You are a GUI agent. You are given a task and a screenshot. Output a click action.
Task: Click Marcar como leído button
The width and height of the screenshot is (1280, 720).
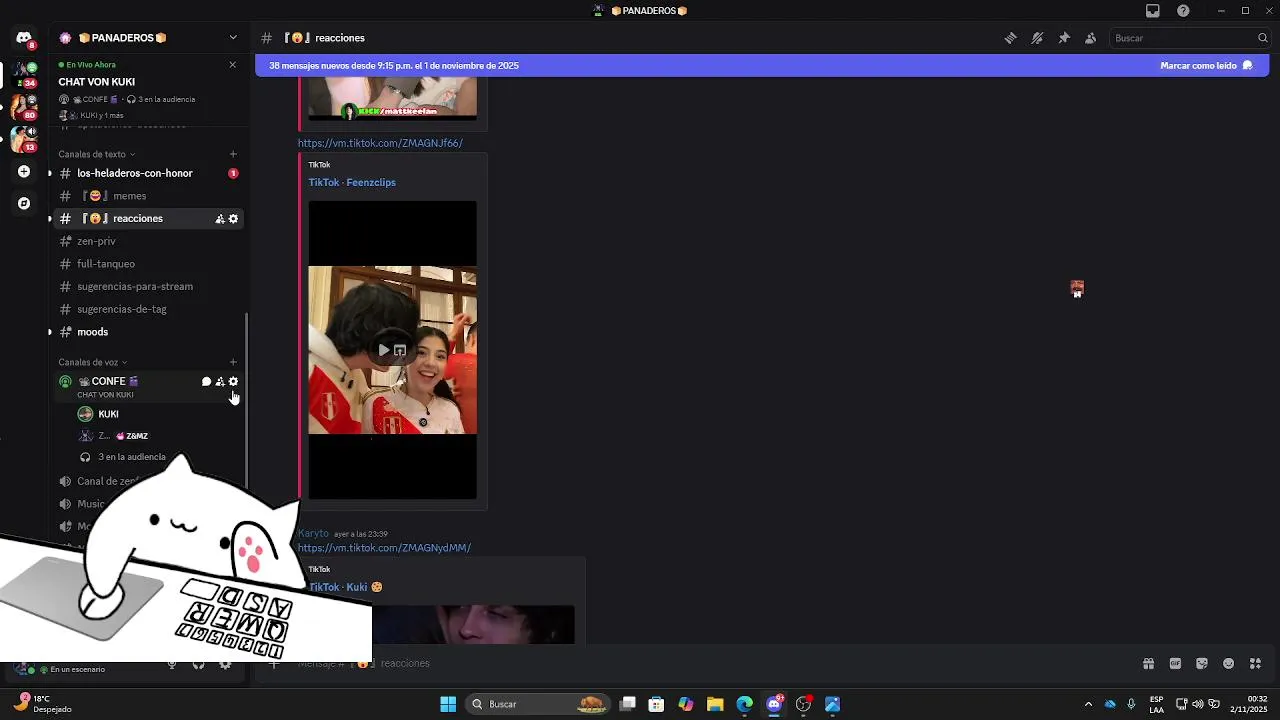pos(1206,65)
